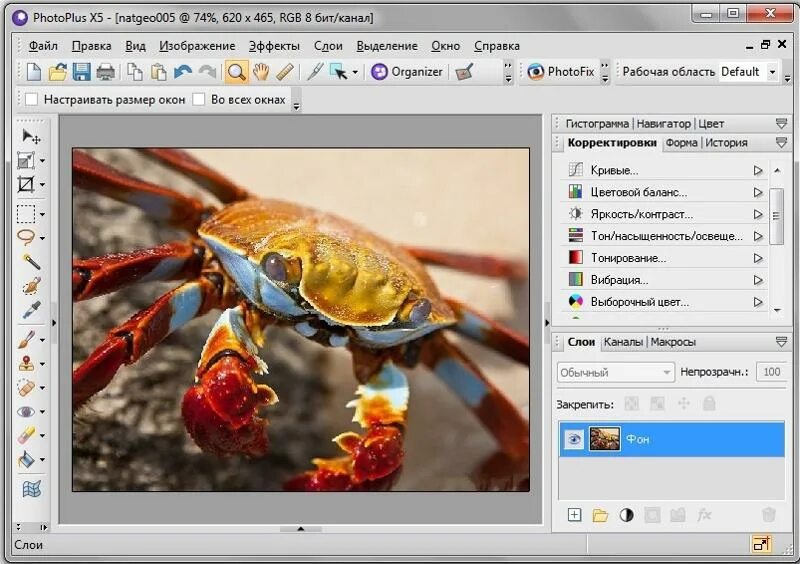Open the Organizer
The image size is (800, 564).
(407, 72)
